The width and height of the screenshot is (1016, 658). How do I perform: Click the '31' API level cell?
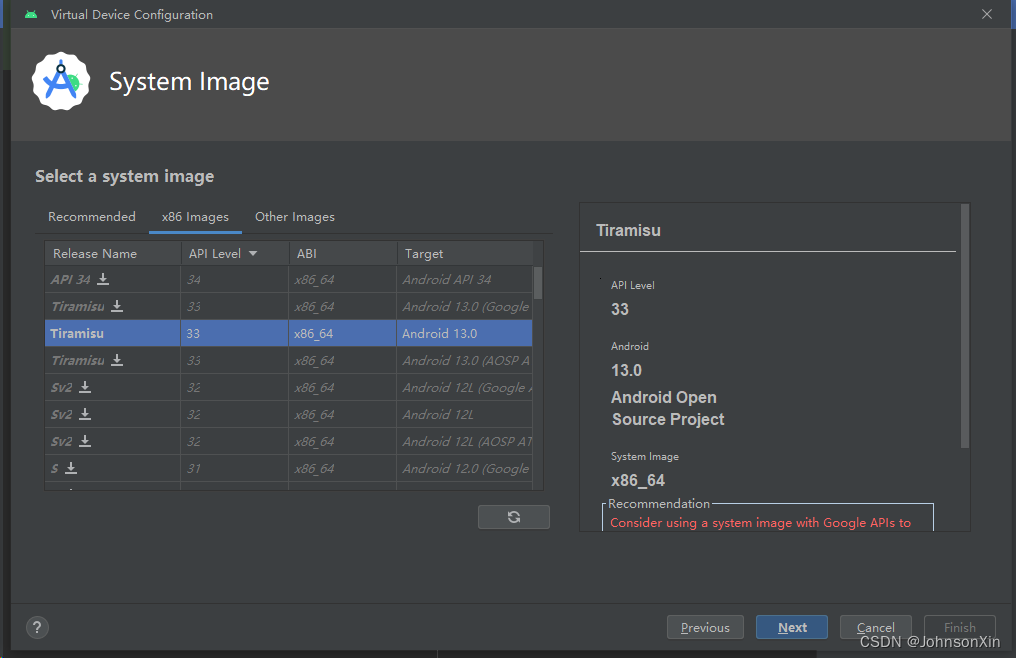(235, 468)
